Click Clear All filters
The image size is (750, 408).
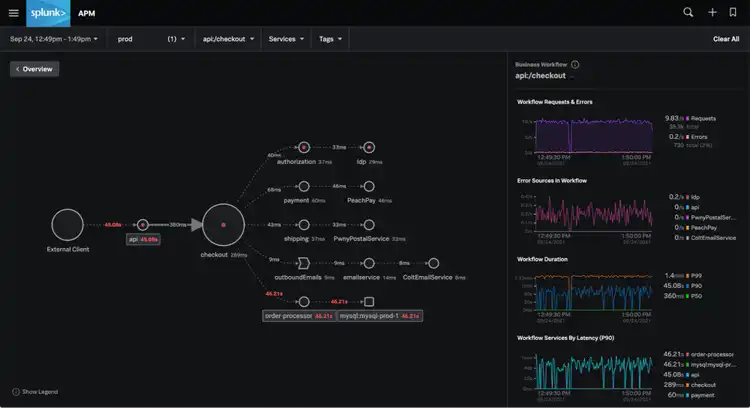(x=725, y=39)
